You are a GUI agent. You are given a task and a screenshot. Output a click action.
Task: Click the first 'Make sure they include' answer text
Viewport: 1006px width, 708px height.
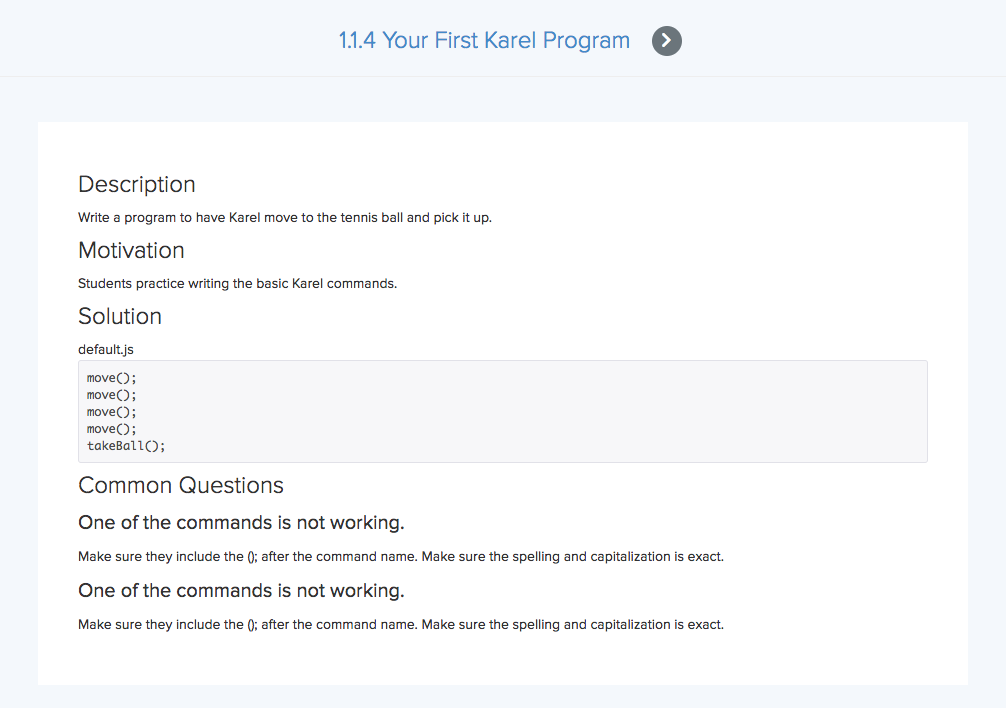click(x=401, y=557)
